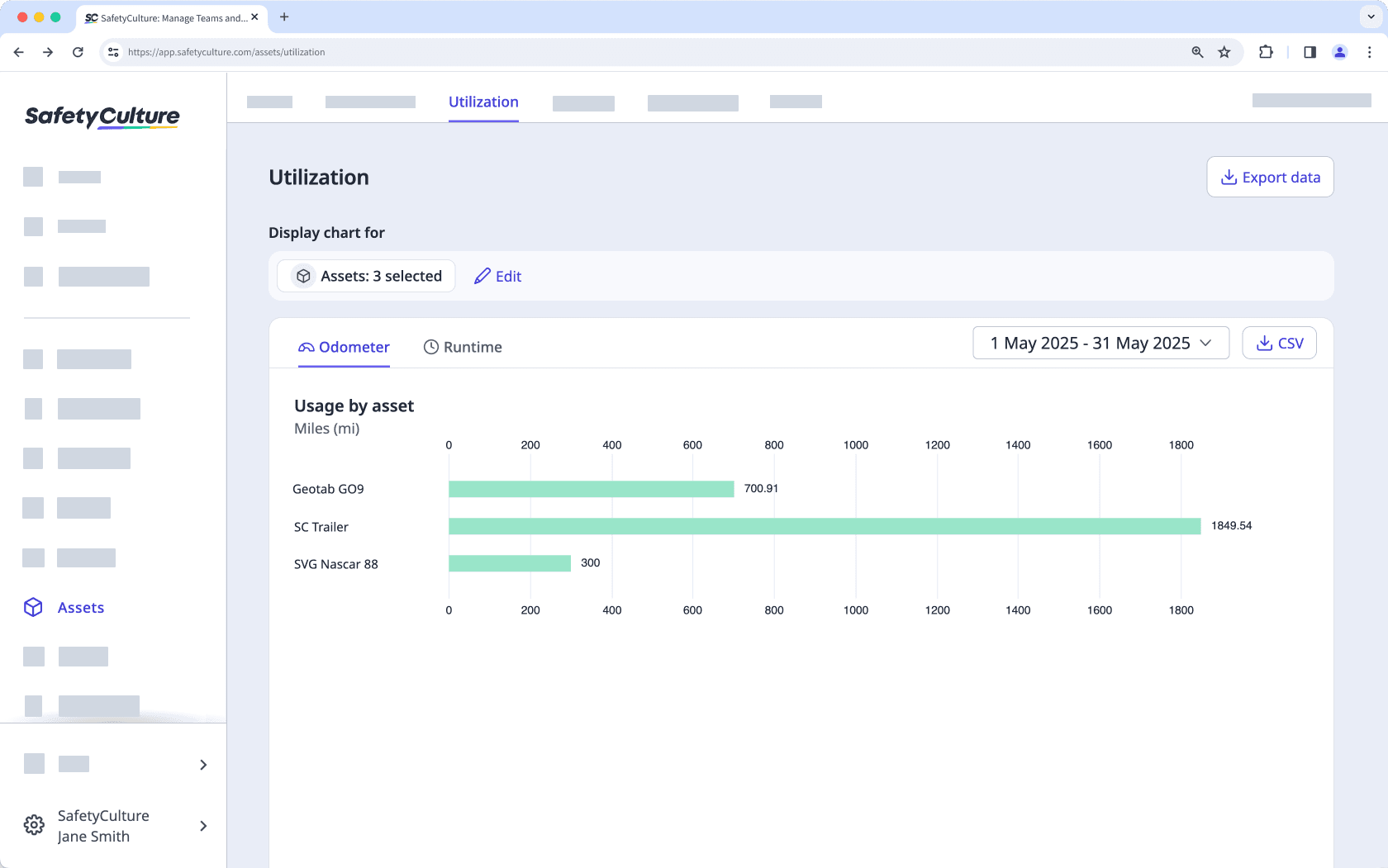
Task: Expand the collapsed sidebar item above the account section
Action: coord(203,765)
